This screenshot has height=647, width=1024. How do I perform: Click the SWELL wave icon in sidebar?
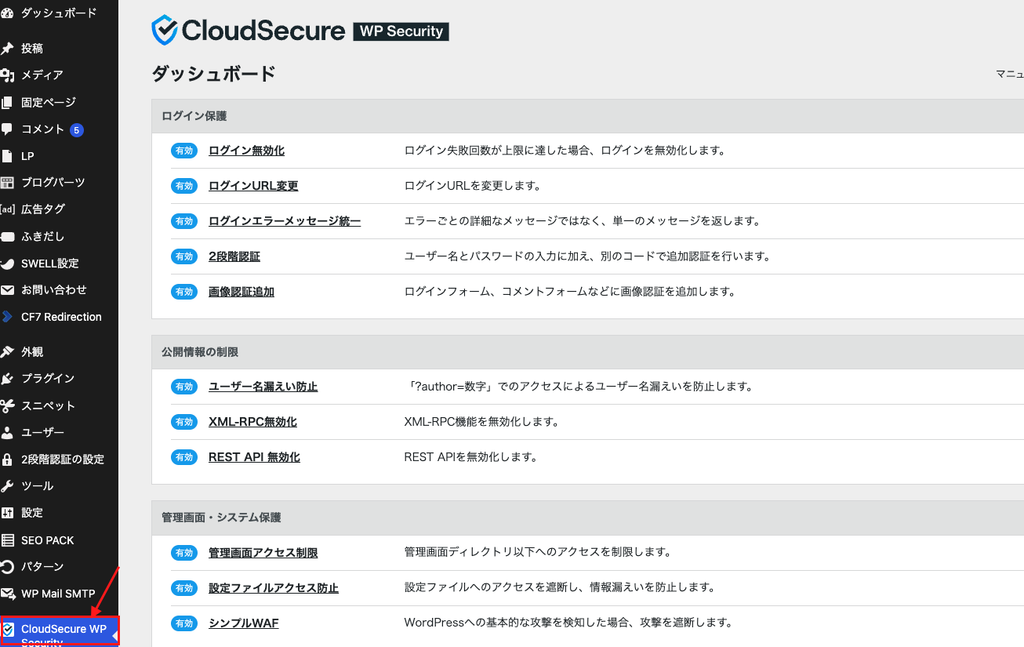pos(7,264)
